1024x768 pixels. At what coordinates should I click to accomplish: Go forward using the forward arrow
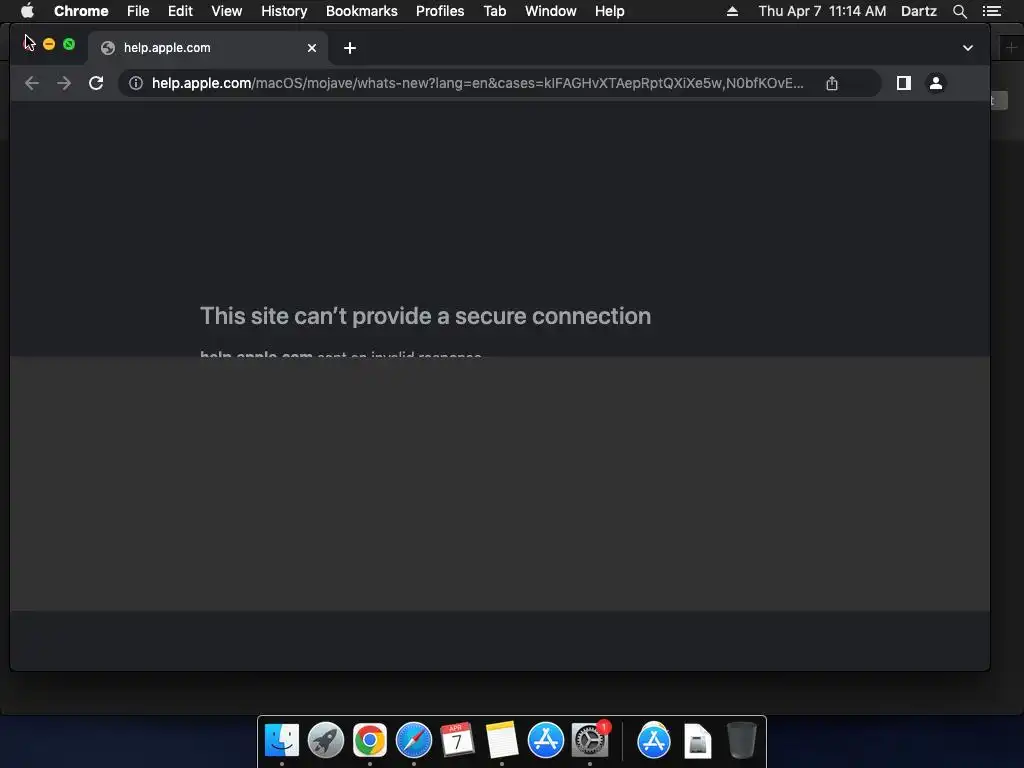[64, 83]
